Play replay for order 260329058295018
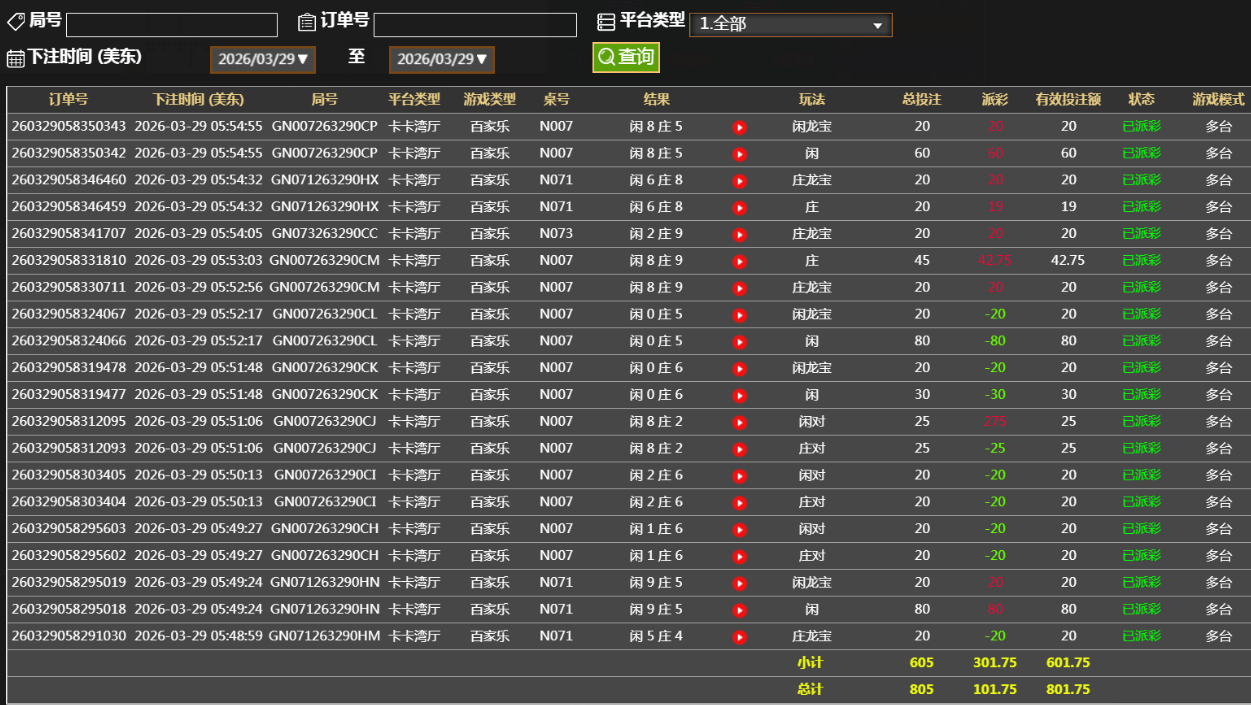1251x705 pixels. click(739, 610)
